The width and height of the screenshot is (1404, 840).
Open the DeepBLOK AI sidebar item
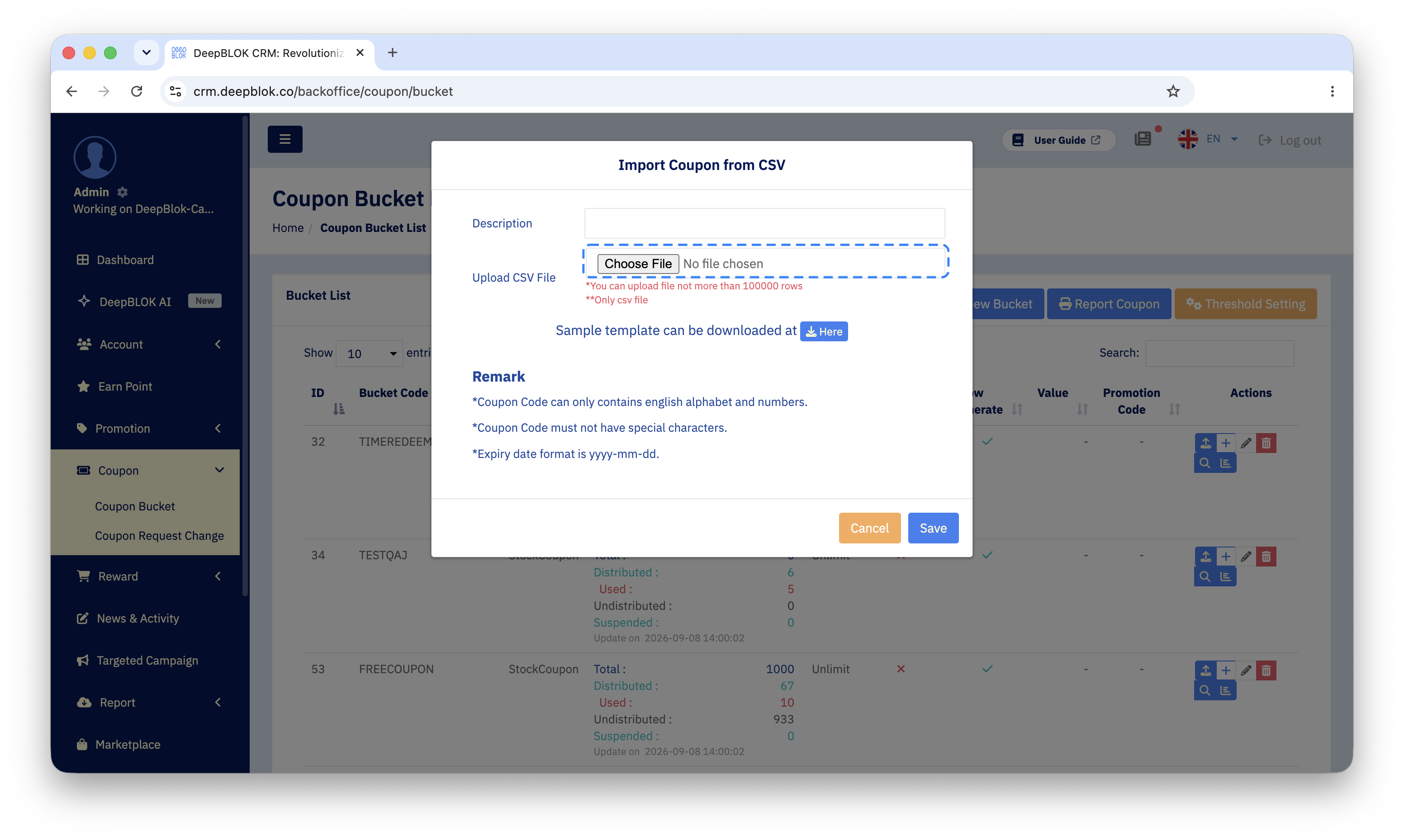point(135,302)
